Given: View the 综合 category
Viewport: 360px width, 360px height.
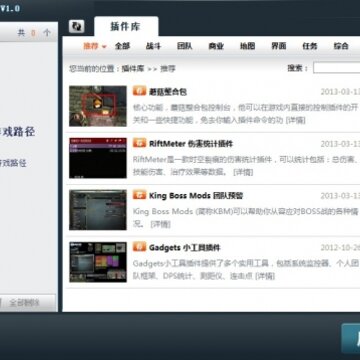Looking at the screenshot, I should [x=341, y=46].
